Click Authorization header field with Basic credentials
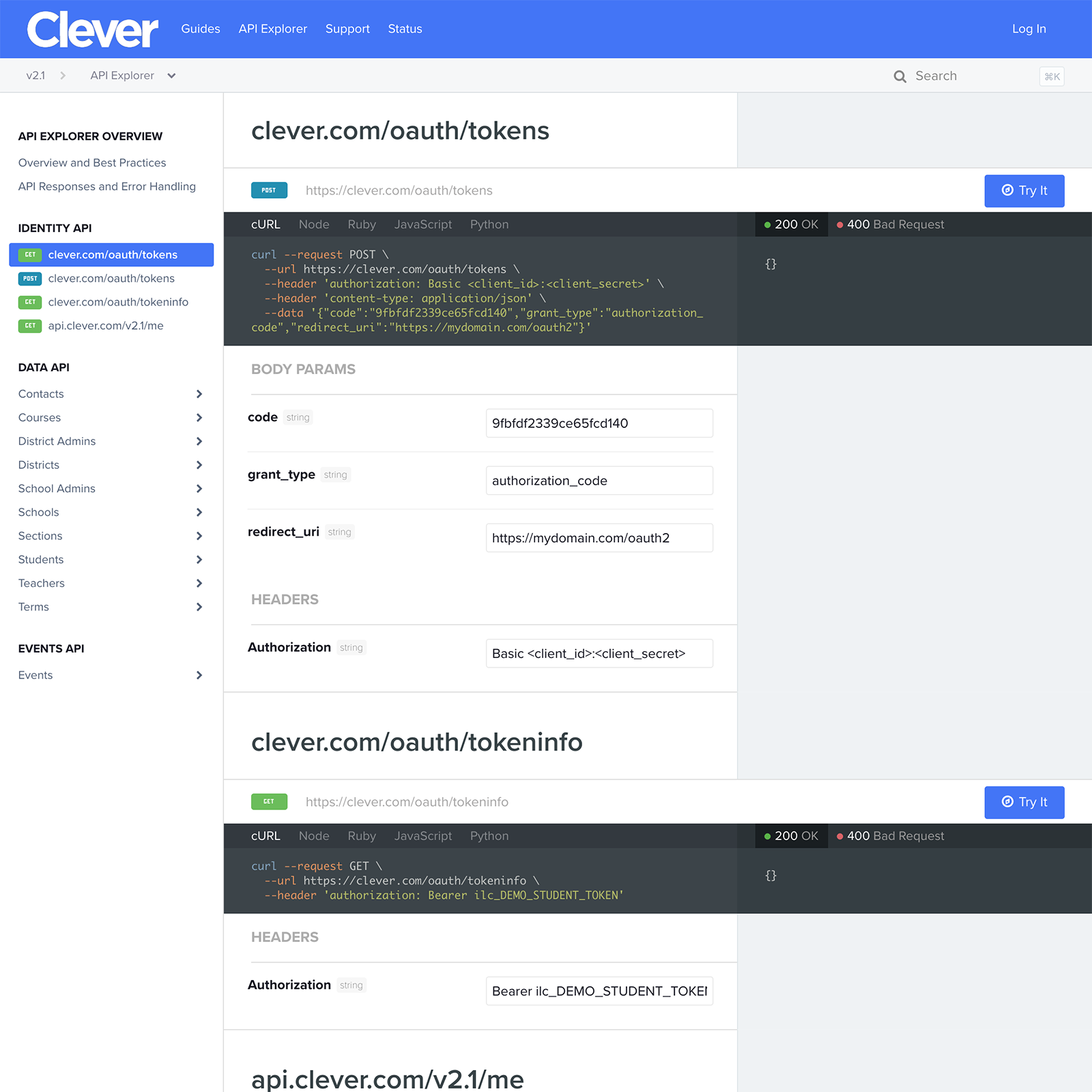 click(x=599, y=653)
